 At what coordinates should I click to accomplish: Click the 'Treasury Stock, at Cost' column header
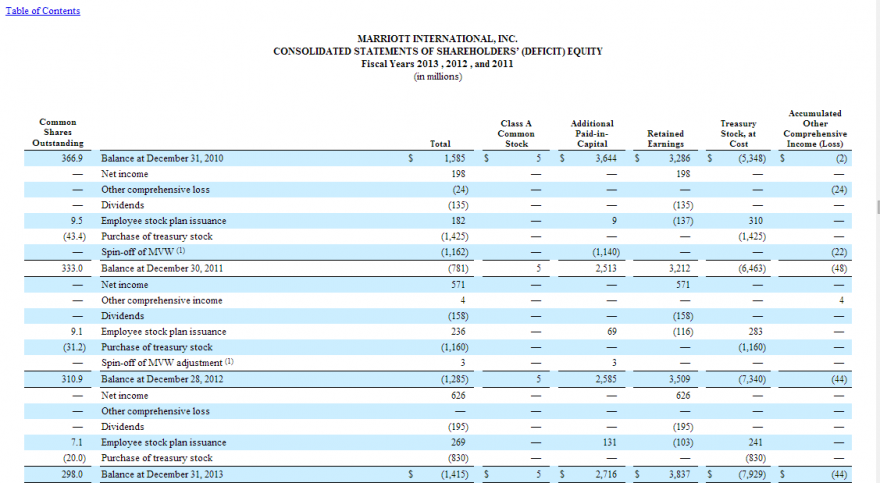[x=739, y=134]
